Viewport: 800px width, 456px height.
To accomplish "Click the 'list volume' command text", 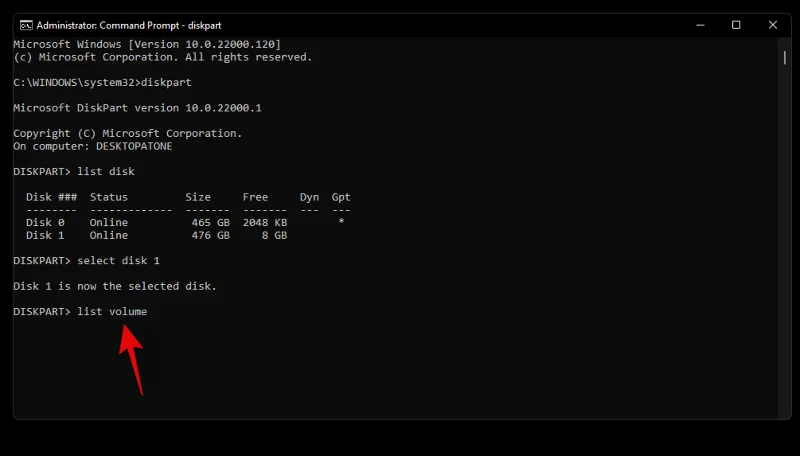I will pyautogui.click(x=112, y=312).
